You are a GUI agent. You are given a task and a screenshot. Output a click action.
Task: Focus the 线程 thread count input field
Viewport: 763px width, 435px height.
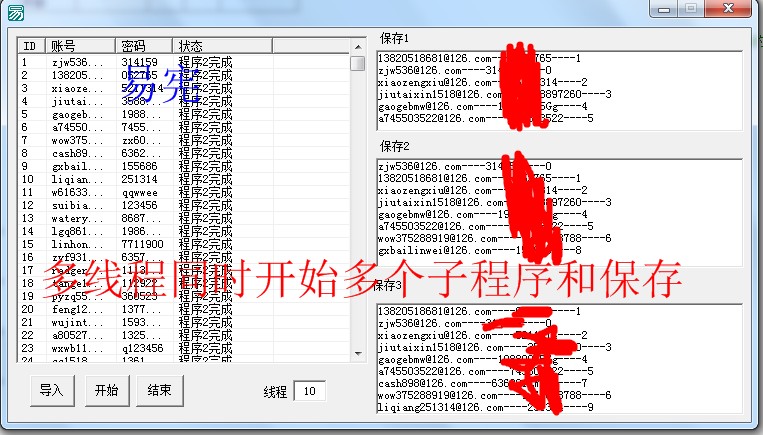click(309, 391)
